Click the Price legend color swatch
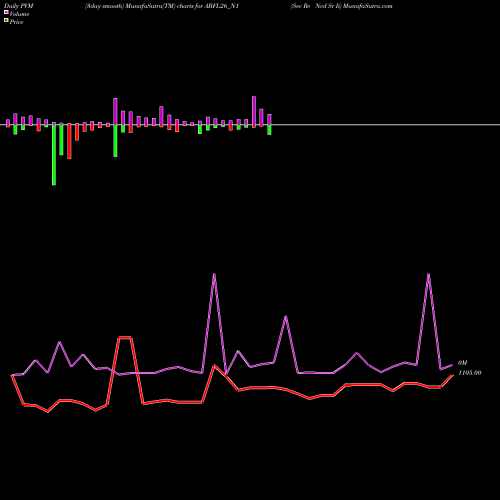 tap(6, 21)
